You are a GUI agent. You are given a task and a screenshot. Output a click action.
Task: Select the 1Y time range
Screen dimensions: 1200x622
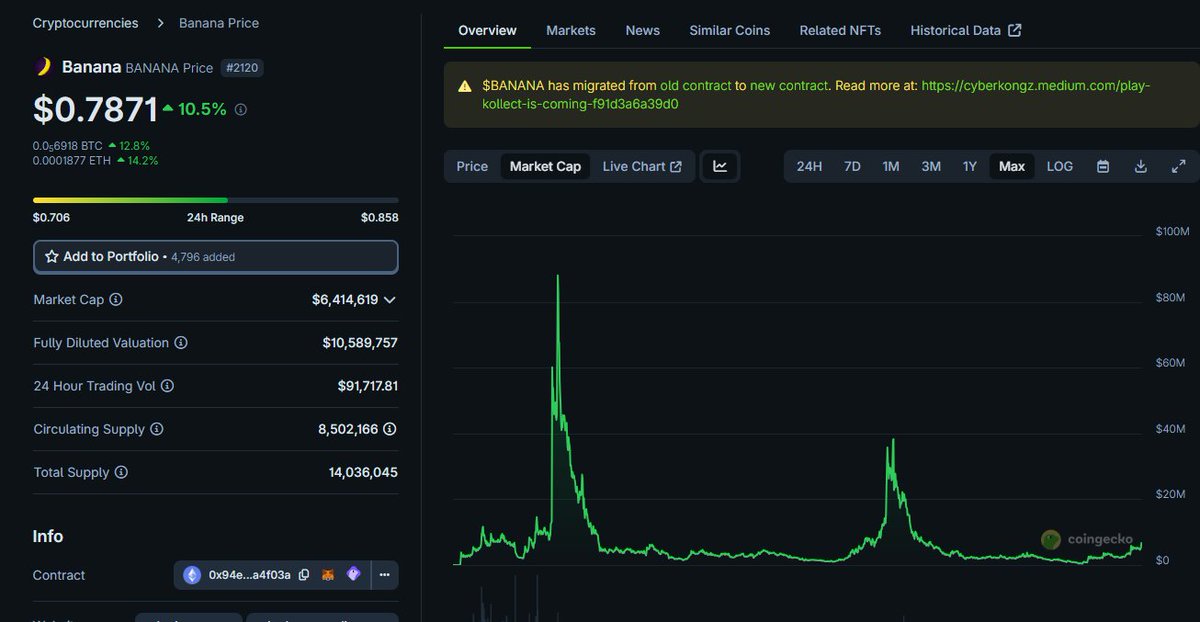(970, 166)
